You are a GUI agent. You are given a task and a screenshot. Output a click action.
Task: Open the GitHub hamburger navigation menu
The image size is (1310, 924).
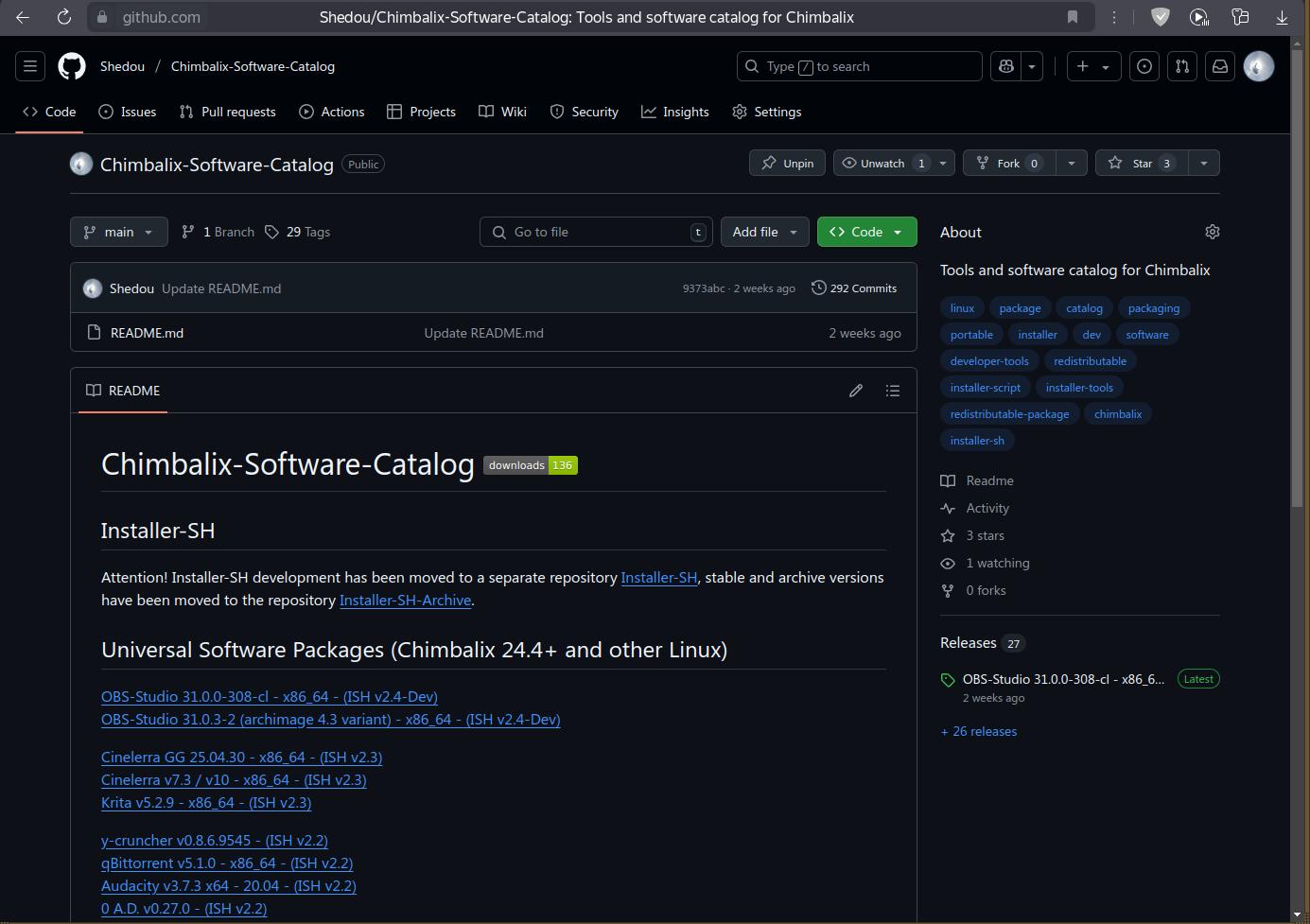30,66
